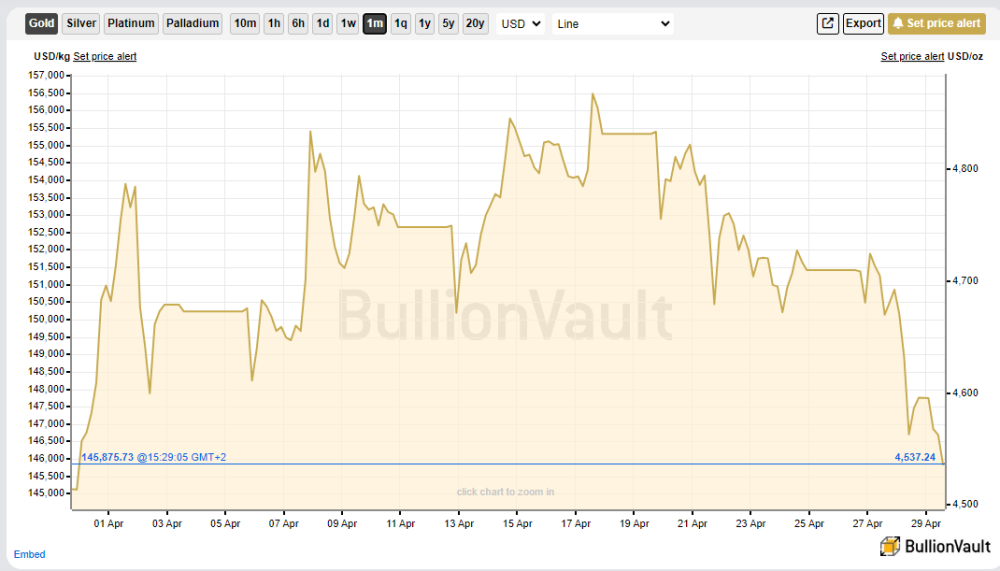This screenshot has height=571, width=1000.
Task: Set chart range to 6h
Action: click(298, 24)
